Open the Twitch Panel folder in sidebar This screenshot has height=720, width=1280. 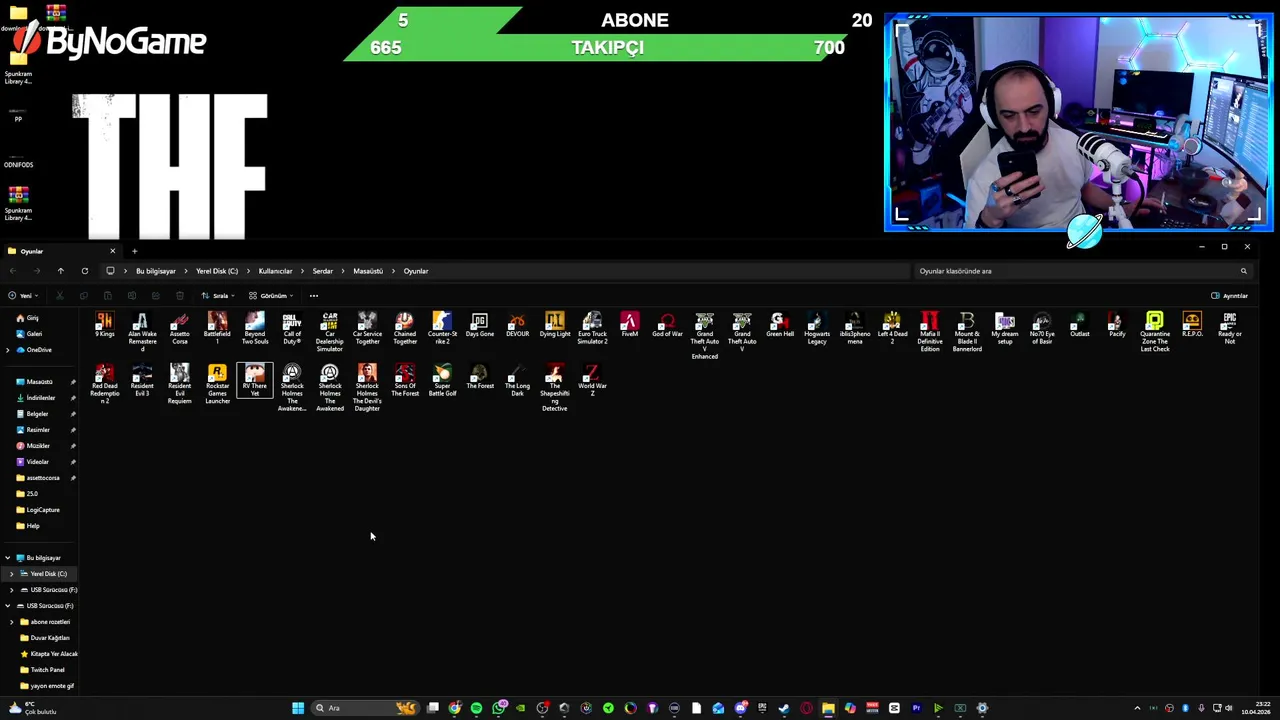click(47, 670)
